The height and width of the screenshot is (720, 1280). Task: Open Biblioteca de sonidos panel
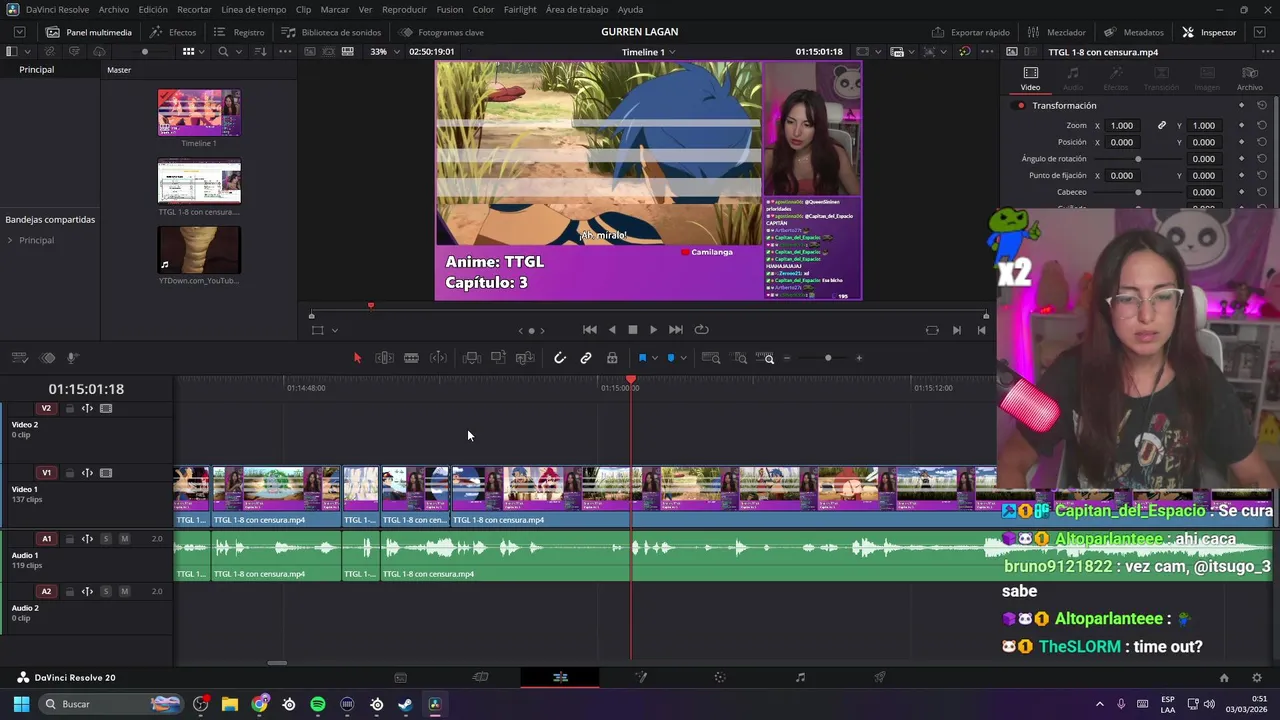[331, 32]
